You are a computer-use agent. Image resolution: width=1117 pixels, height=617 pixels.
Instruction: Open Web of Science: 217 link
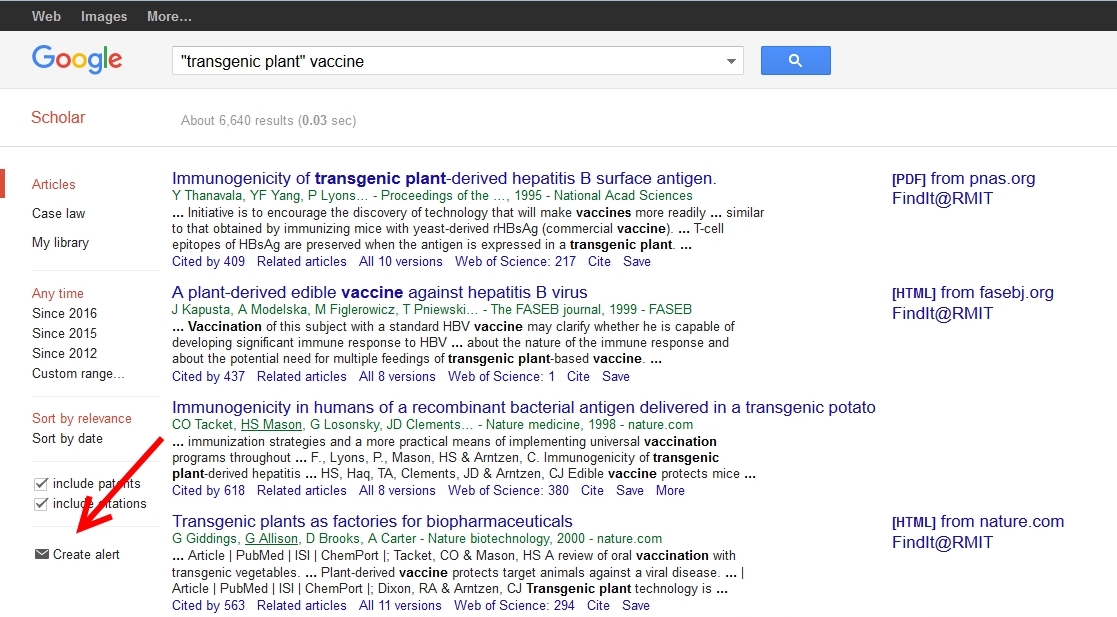point(516,261)
